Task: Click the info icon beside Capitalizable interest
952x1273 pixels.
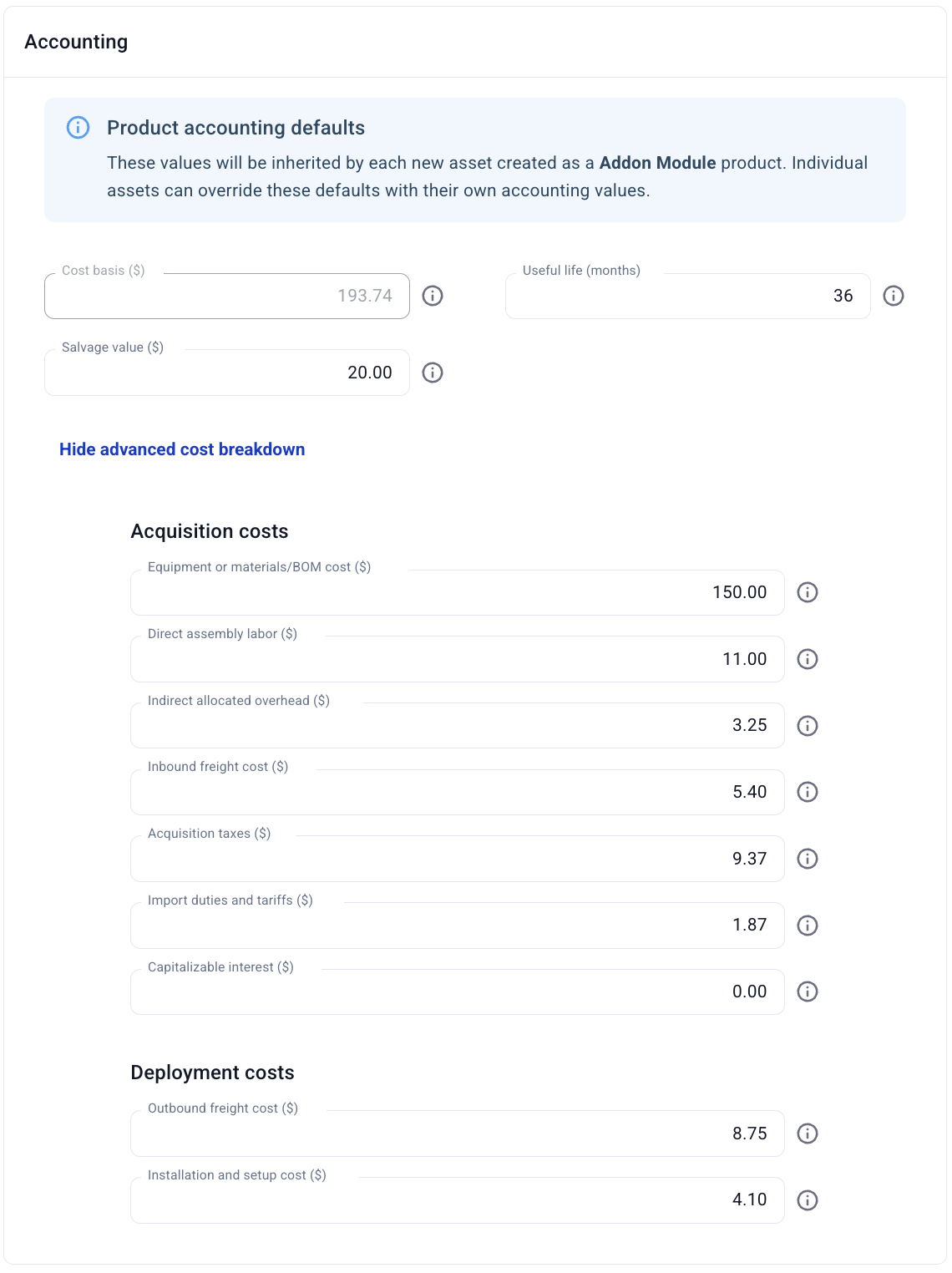Action: (807, 992)
